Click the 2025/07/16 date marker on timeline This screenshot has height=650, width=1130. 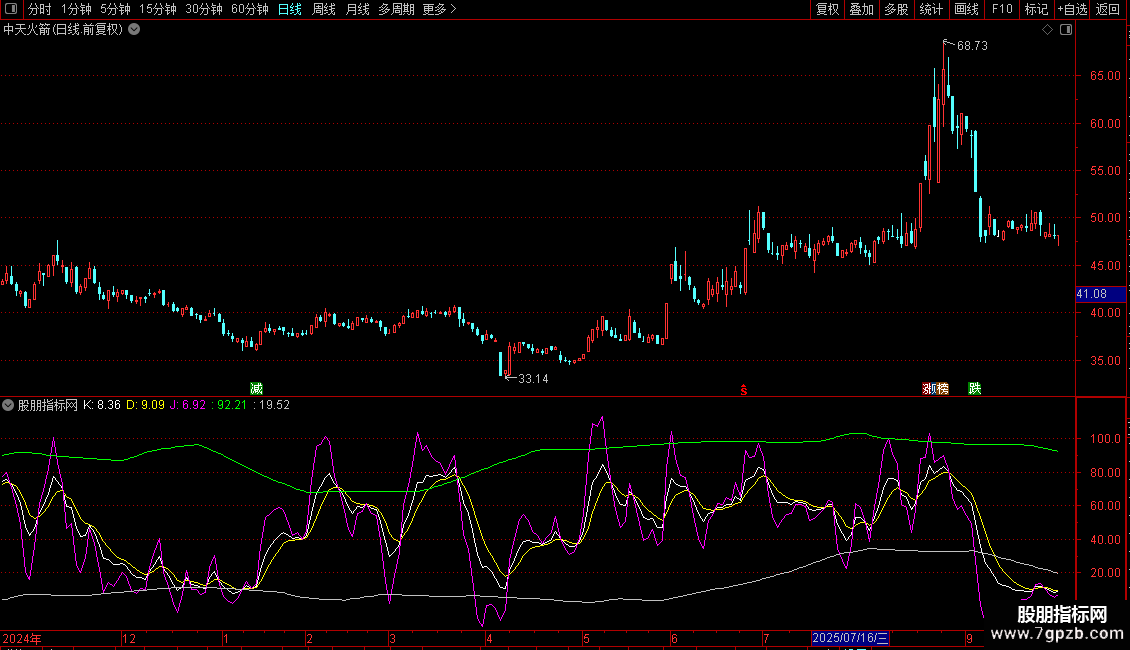click(849, 638)
